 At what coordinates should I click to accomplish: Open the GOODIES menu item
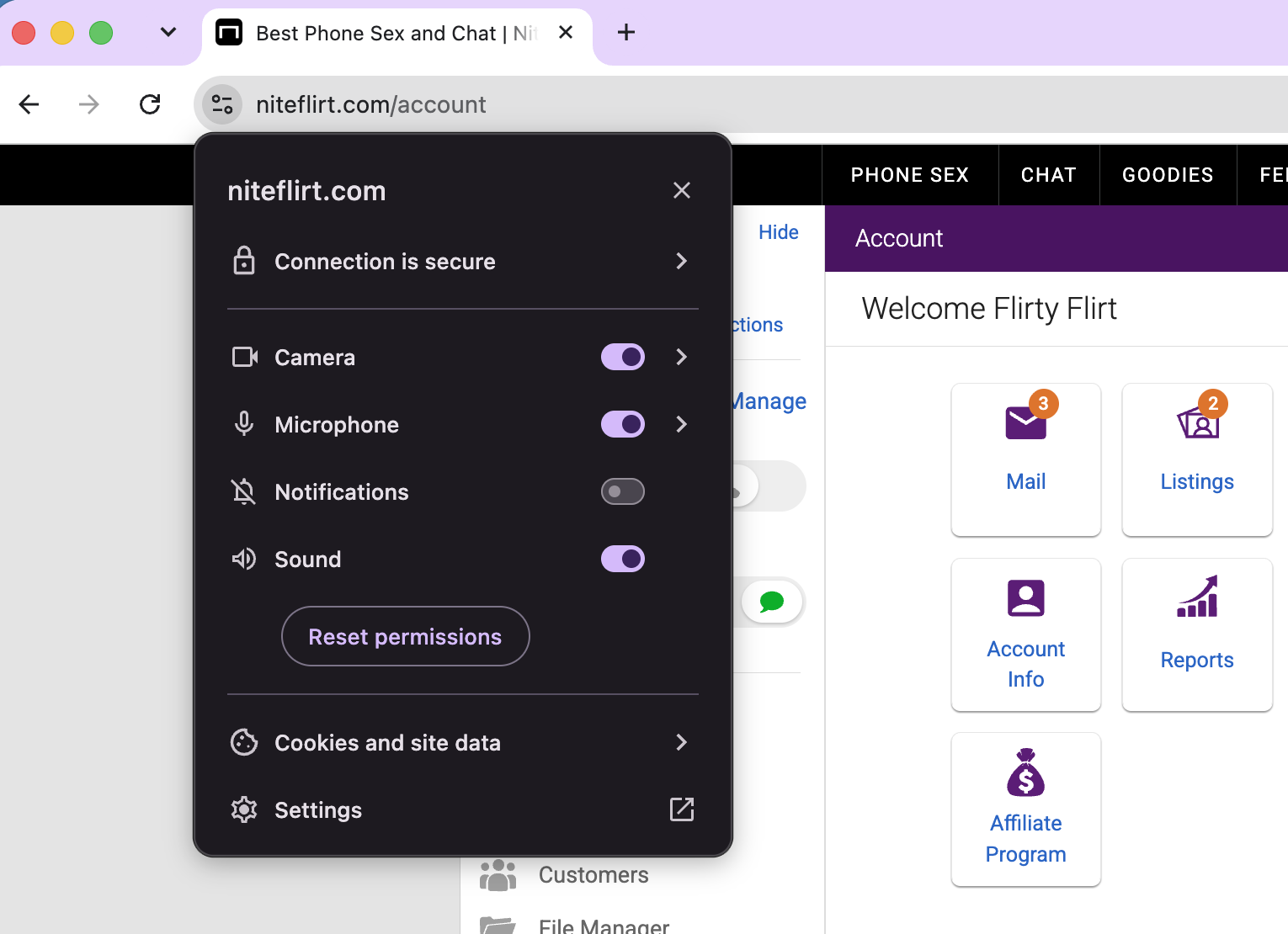point(1168,175)
